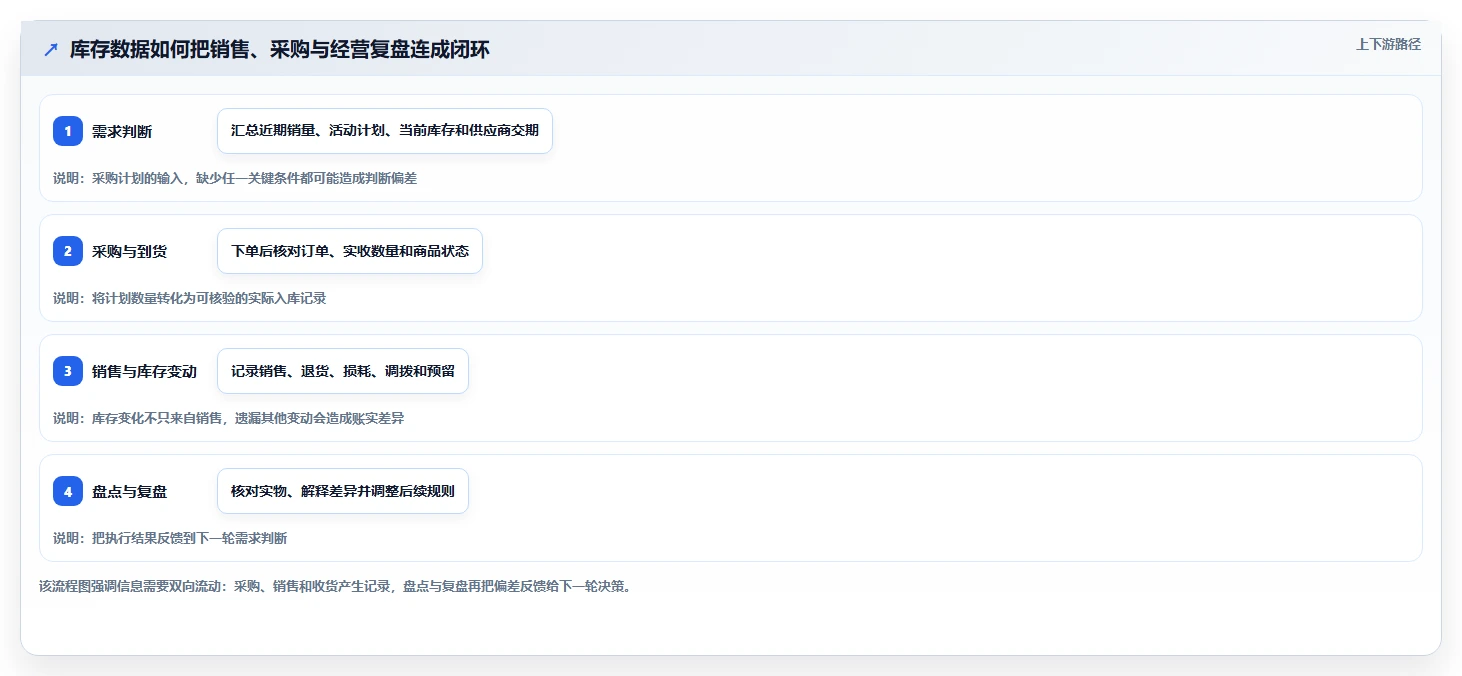This screenshot has height=676, width=1462.
Task: Click the note 库存变化不只来自销售
Action: click(x=229, y=418)
